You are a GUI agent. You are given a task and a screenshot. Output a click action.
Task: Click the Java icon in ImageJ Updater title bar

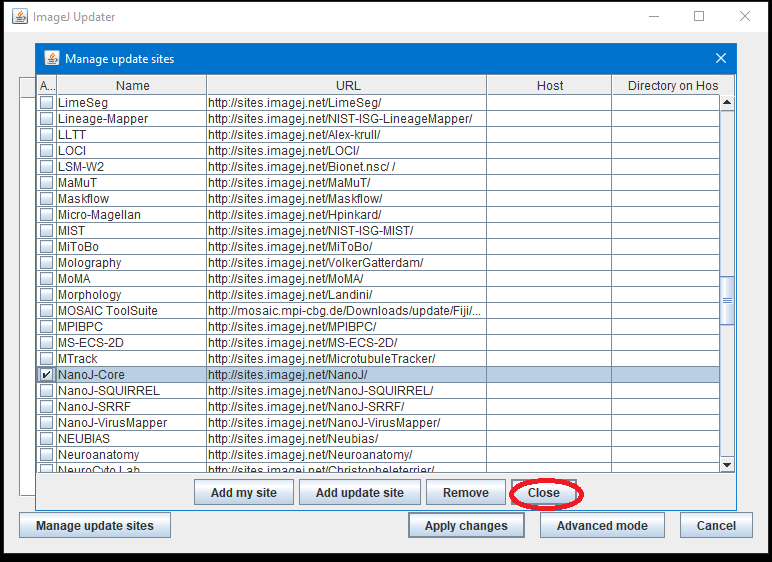[x=20, y=16]
